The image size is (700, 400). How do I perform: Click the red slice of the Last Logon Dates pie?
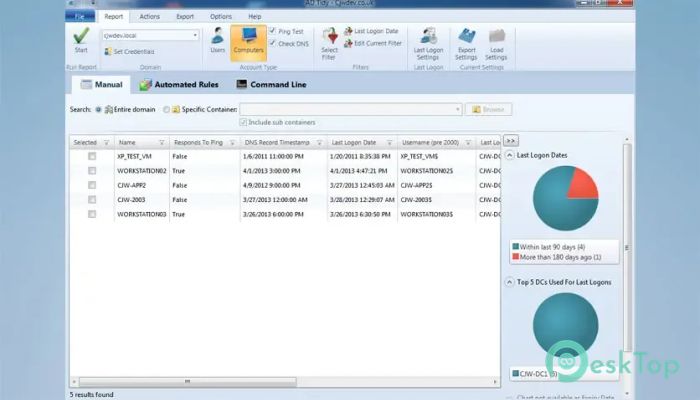coord(584,185)
